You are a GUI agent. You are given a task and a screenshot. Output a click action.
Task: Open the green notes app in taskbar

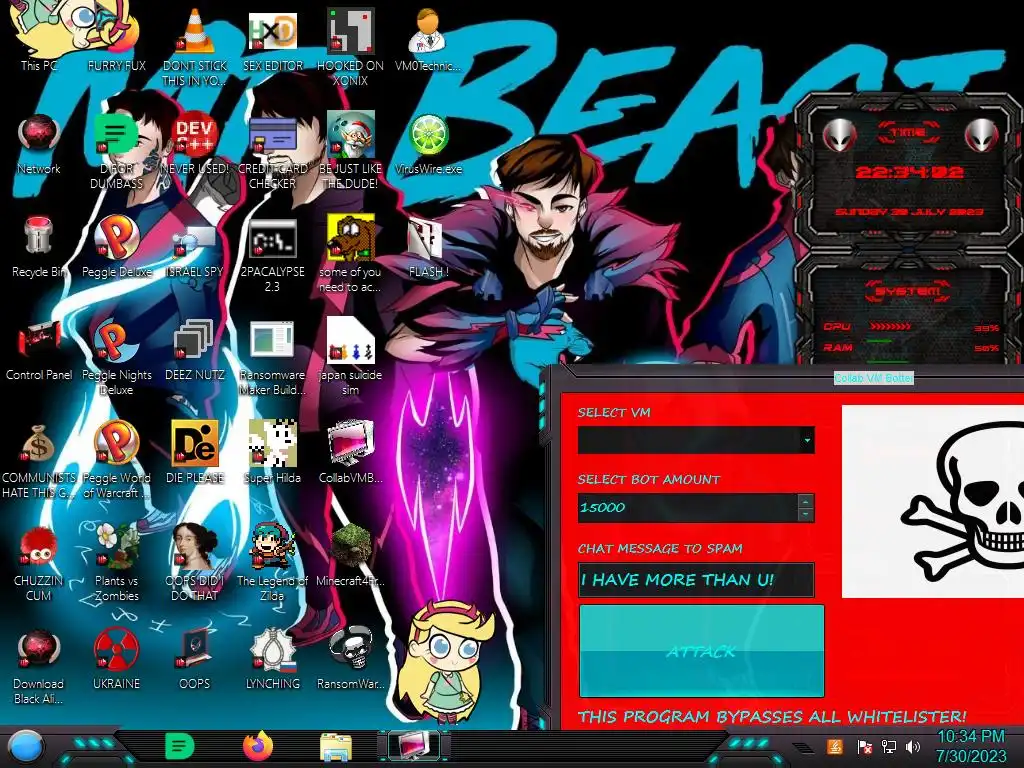tap(180, 746)
